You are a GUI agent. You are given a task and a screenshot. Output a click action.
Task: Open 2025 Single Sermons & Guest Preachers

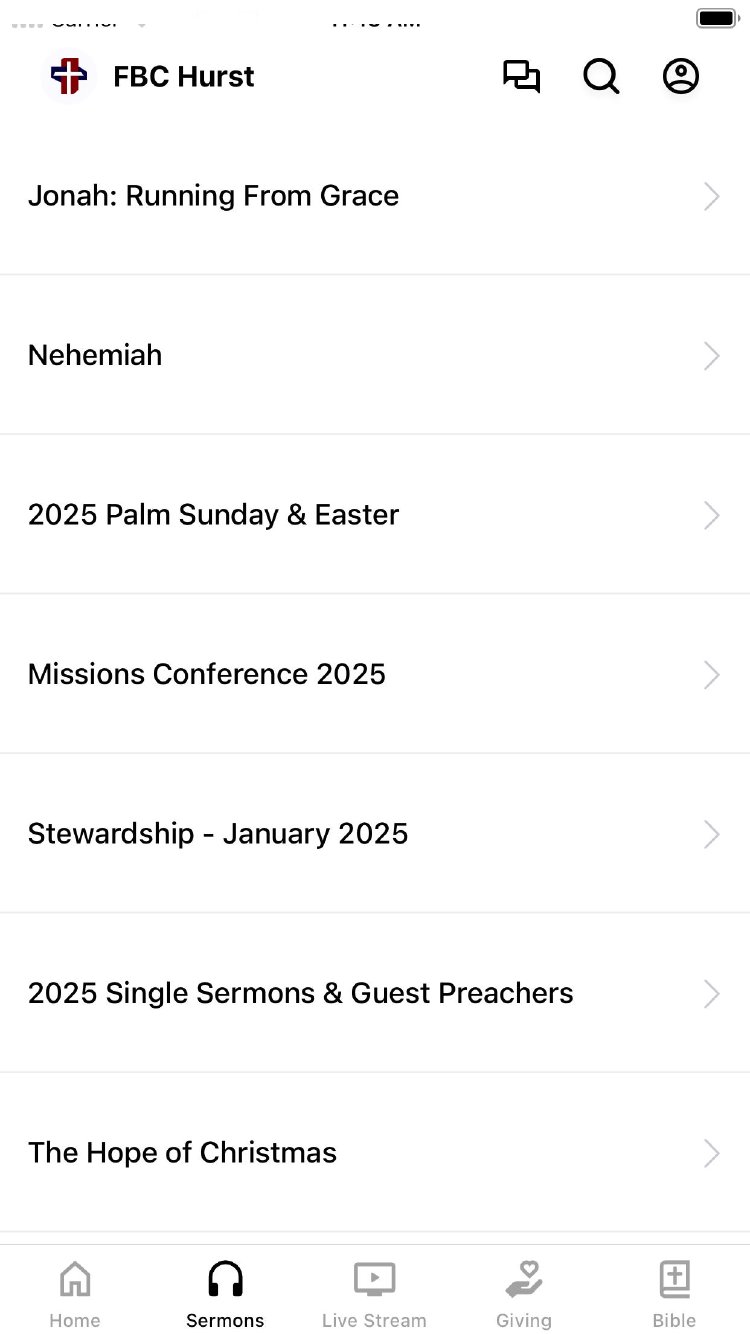(x=301, y=993)
